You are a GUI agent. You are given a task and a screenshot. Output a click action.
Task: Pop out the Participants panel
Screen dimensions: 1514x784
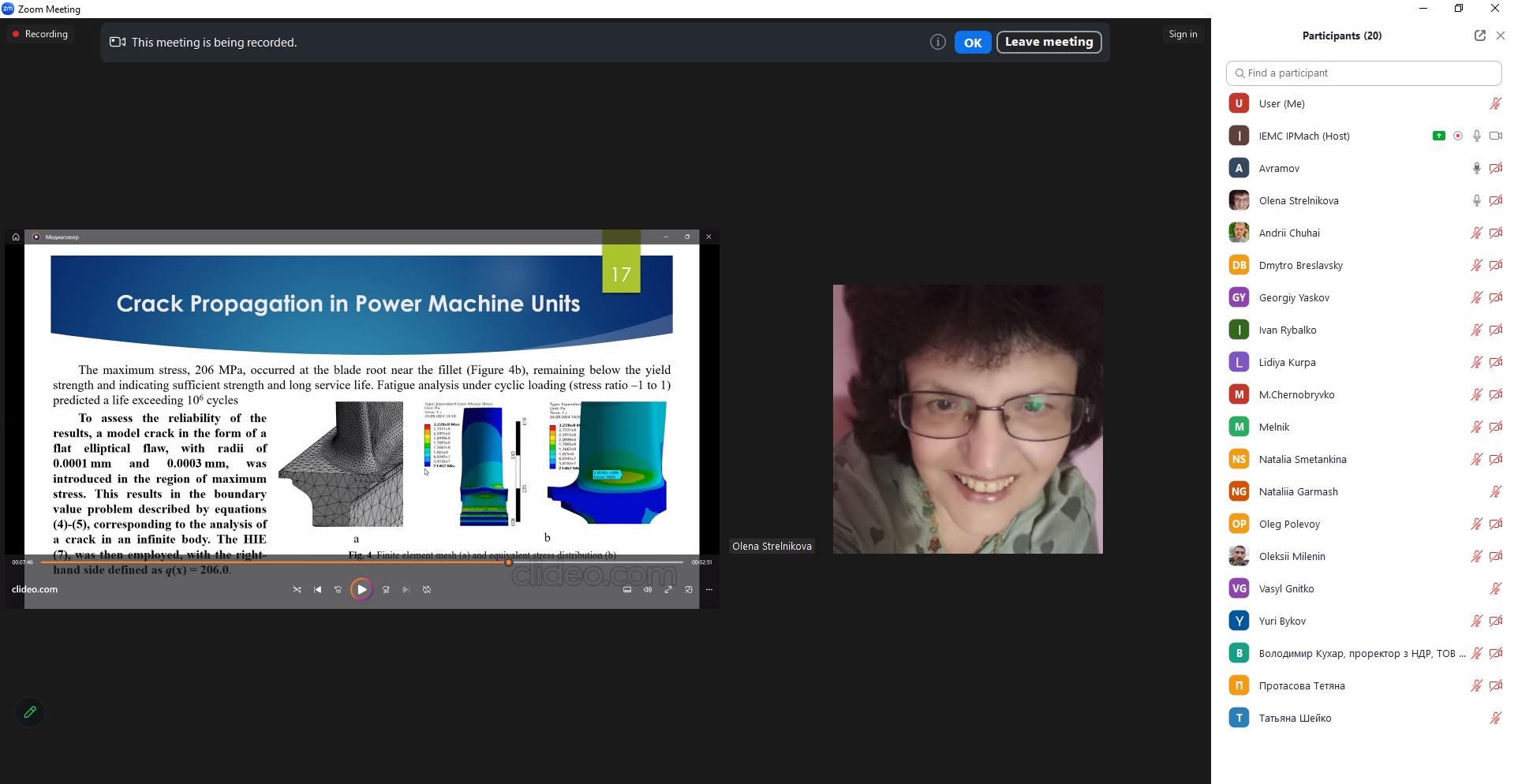tap(1479, 35)
